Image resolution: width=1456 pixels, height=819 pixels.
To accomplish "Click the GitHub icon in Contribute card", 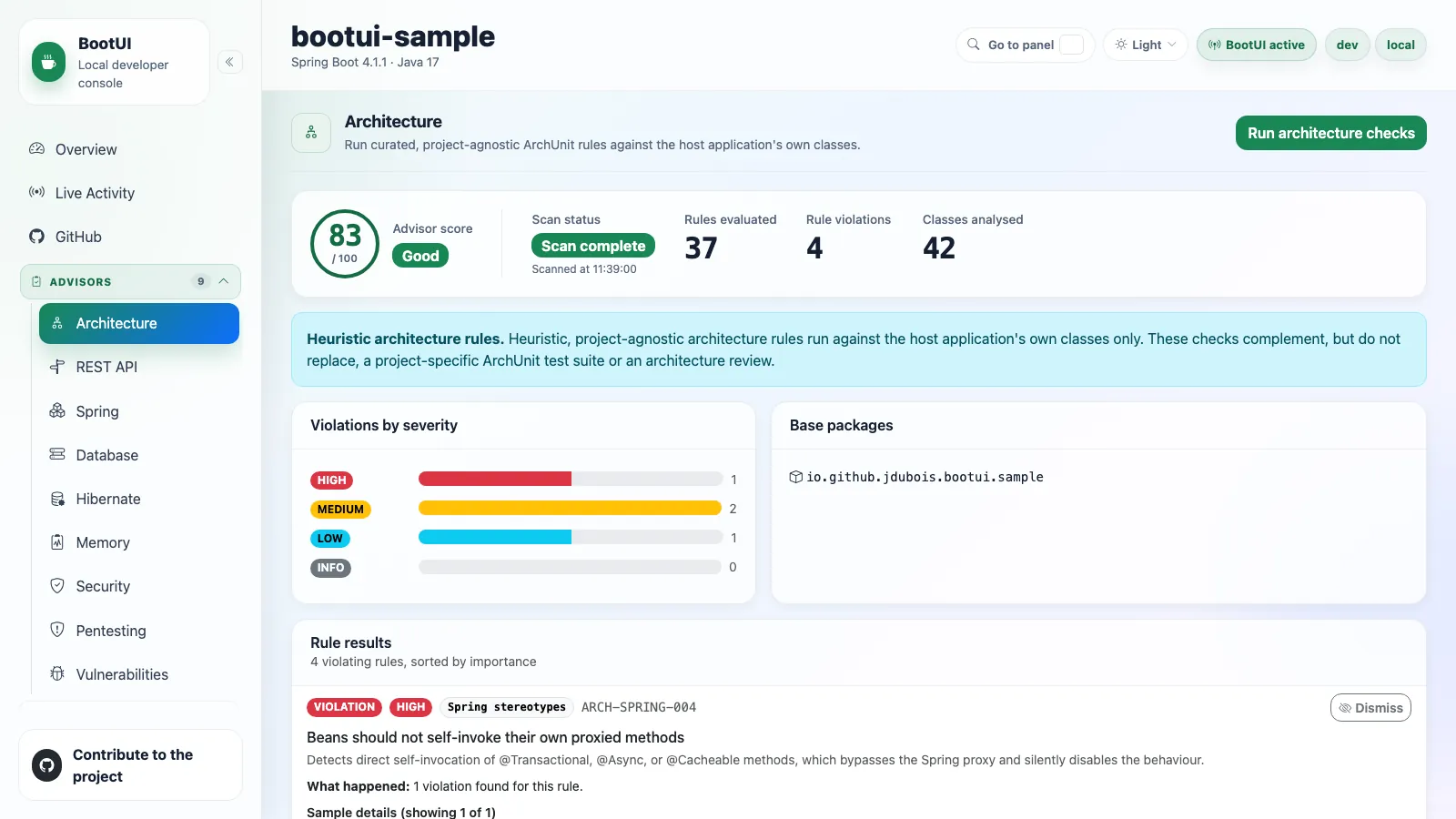I will click(47, 765).
